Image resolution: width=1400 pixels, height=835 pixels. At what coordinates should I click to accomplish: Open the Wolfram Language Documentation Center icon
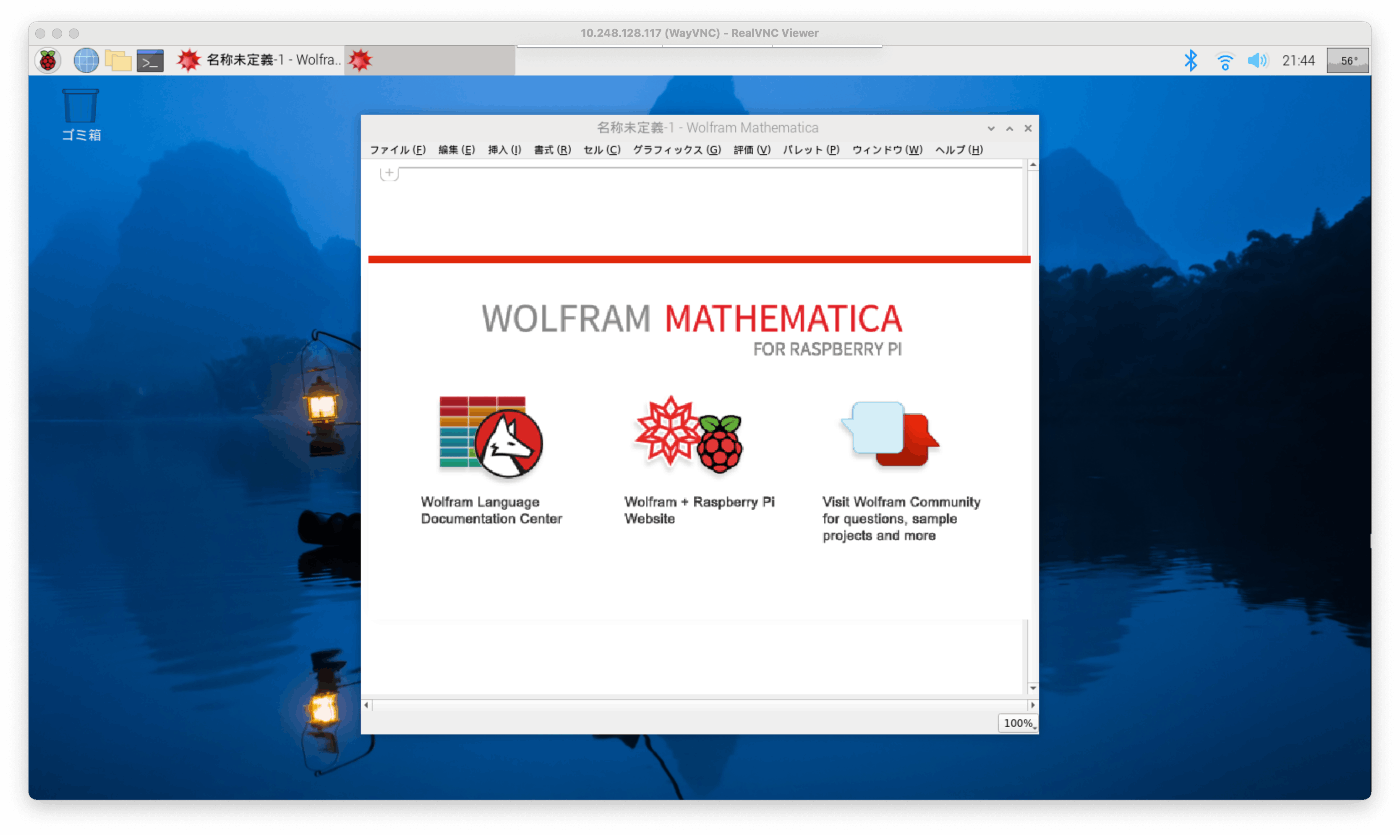pyautogui.click(x=491, y=436)
